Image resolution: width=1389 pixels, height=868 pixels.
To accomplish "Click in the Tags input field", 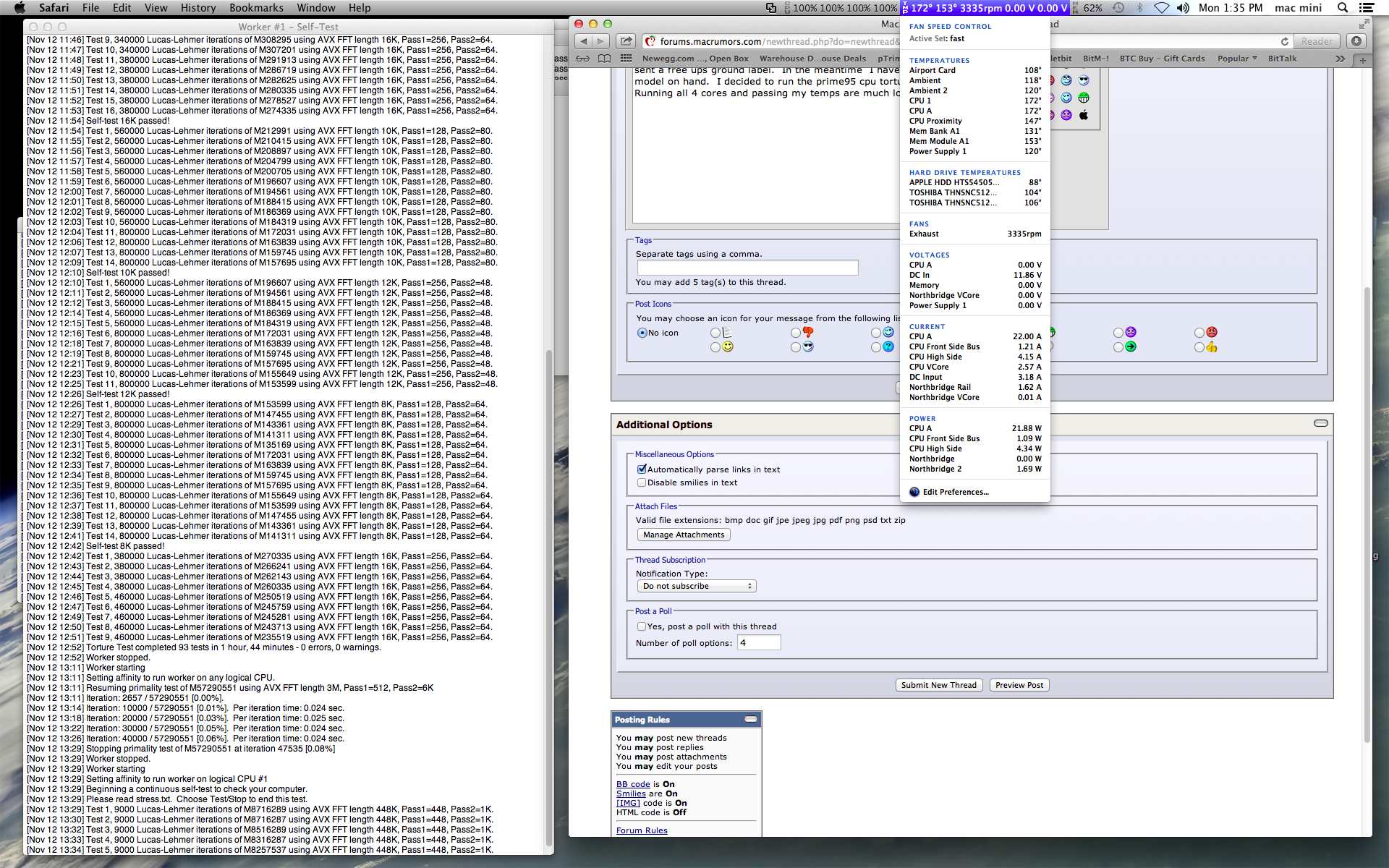I will 747,268.
